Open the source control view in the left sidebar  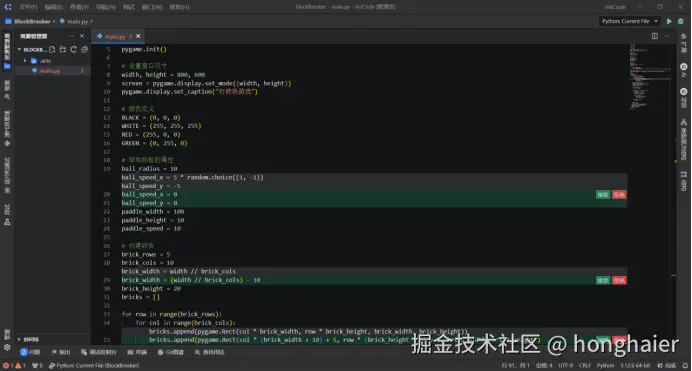point(7,129)
